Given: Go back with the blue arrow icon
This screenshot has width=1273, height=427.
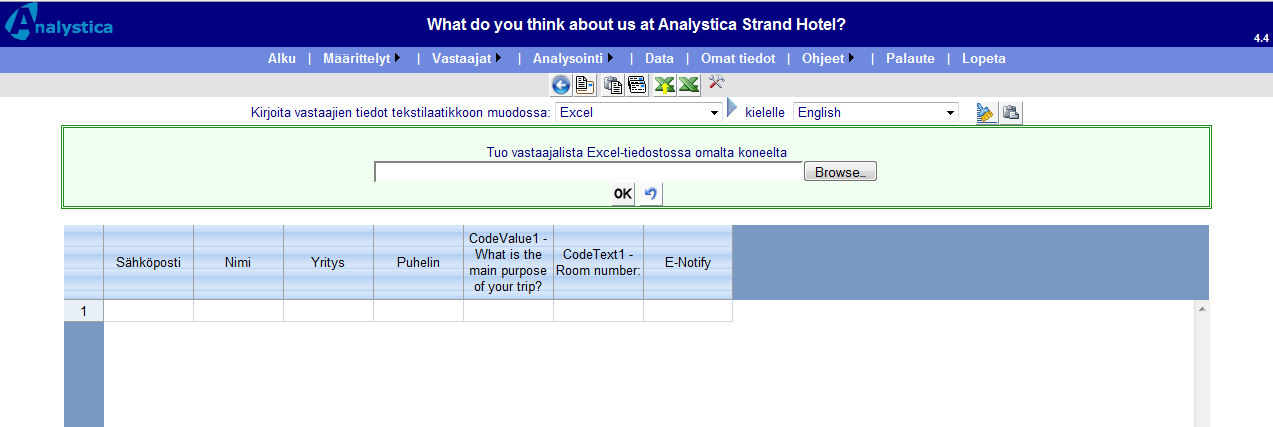Looking at the screenshot, I should click(x=561, y=85).
